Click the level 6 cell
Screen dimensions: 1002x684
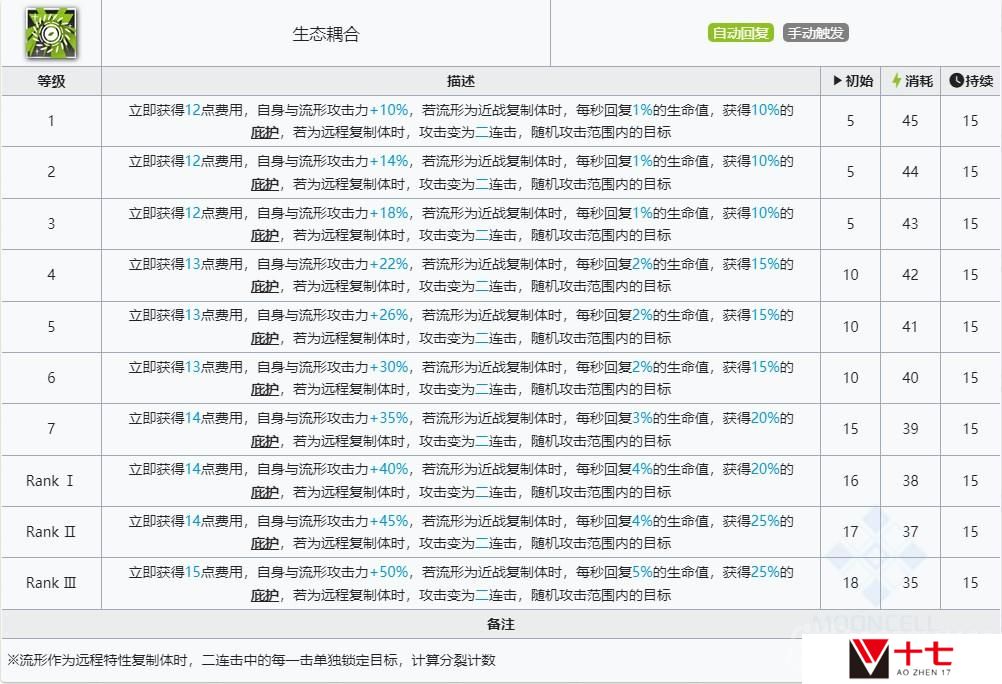tap(51, 378)
